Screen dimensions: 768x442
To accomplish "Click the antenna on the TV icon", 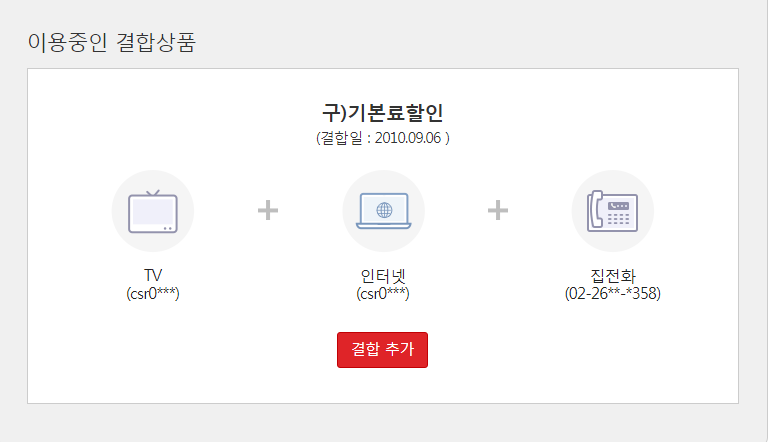I will (x=153, y=193).
